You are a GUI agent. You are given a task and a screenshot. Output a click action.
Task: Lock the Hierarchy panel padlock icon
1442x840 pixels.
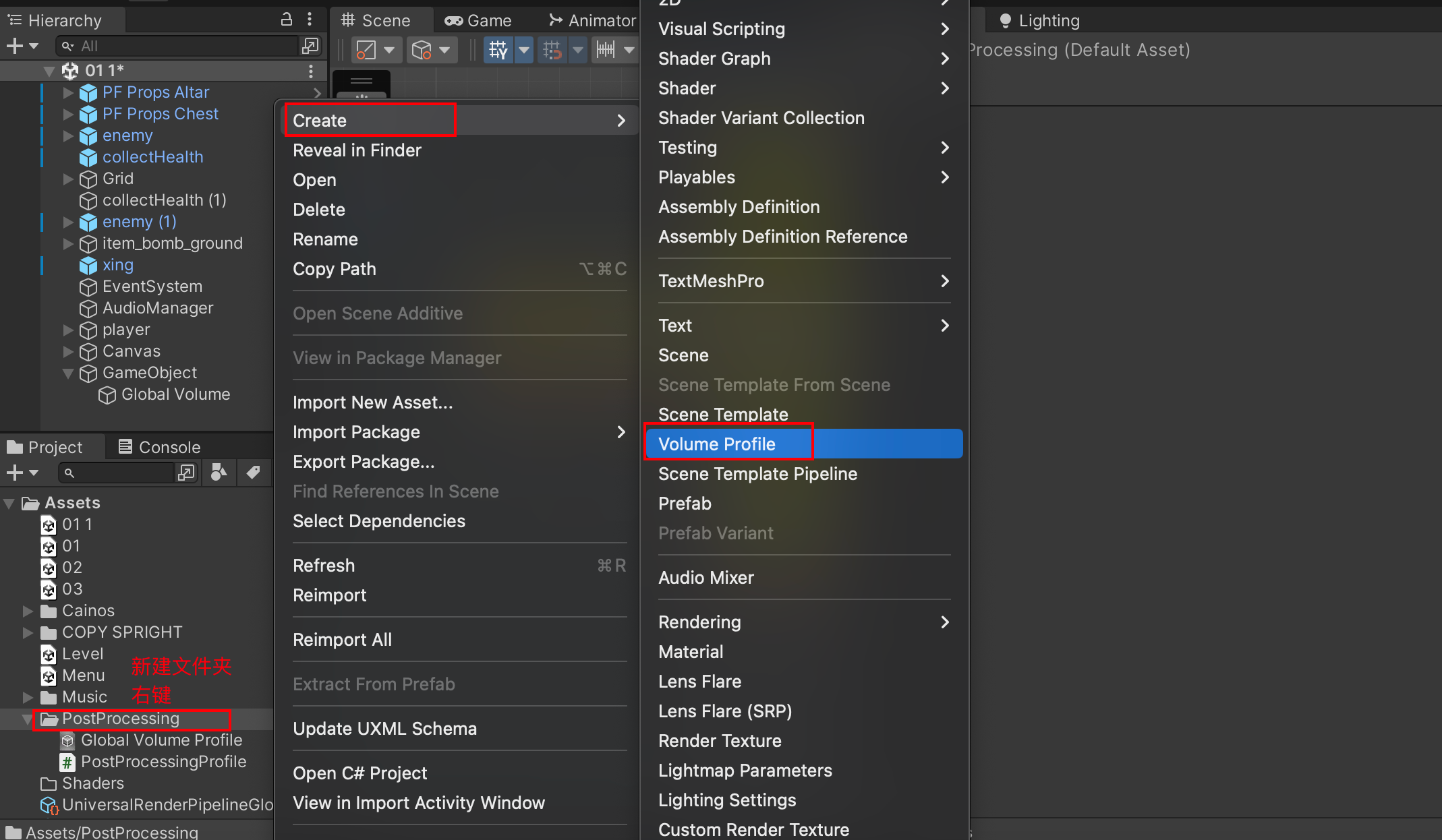coord(286,20)
